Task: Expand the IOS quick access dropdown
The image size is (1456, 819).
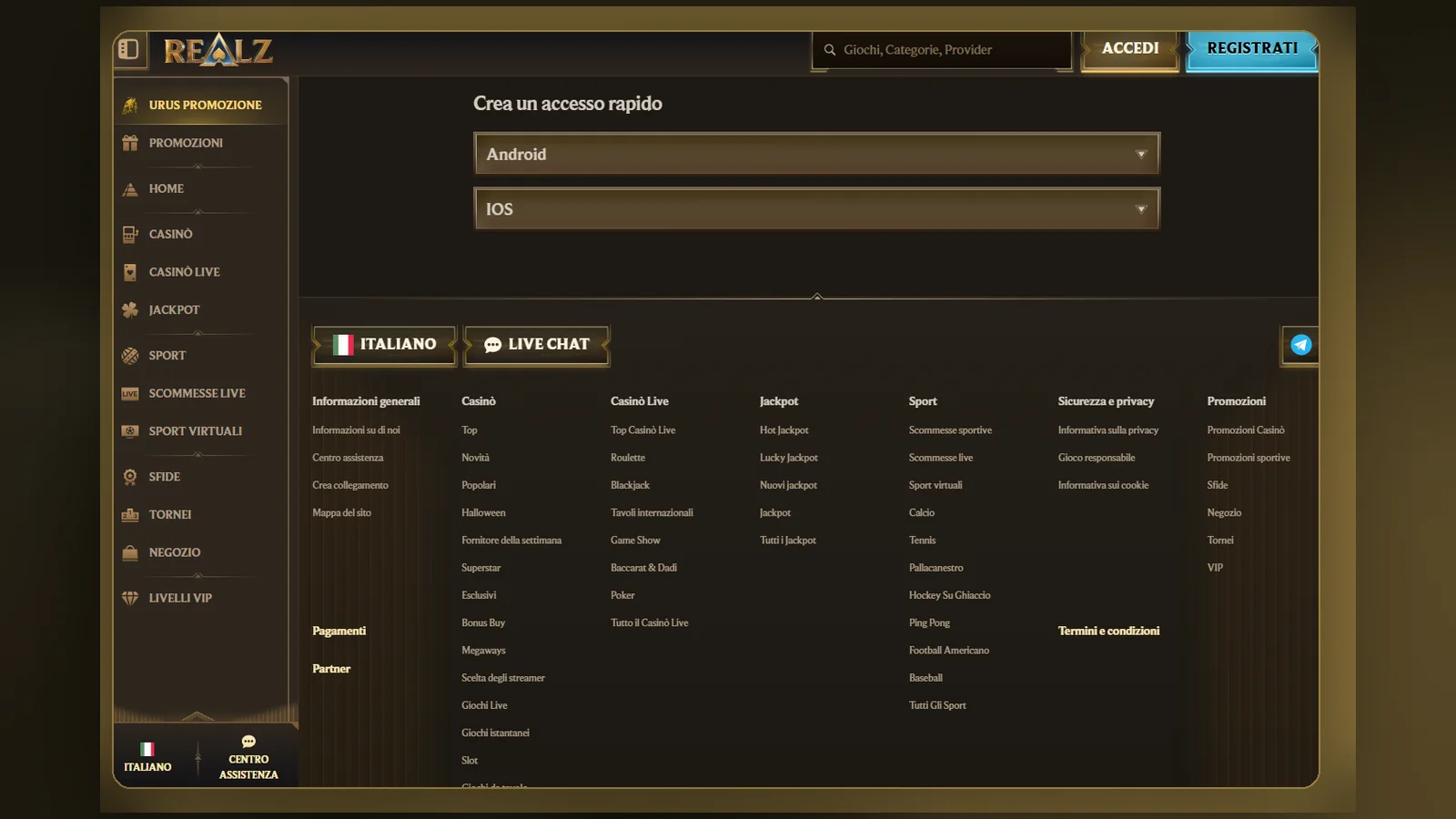Action: pos(816,208)
